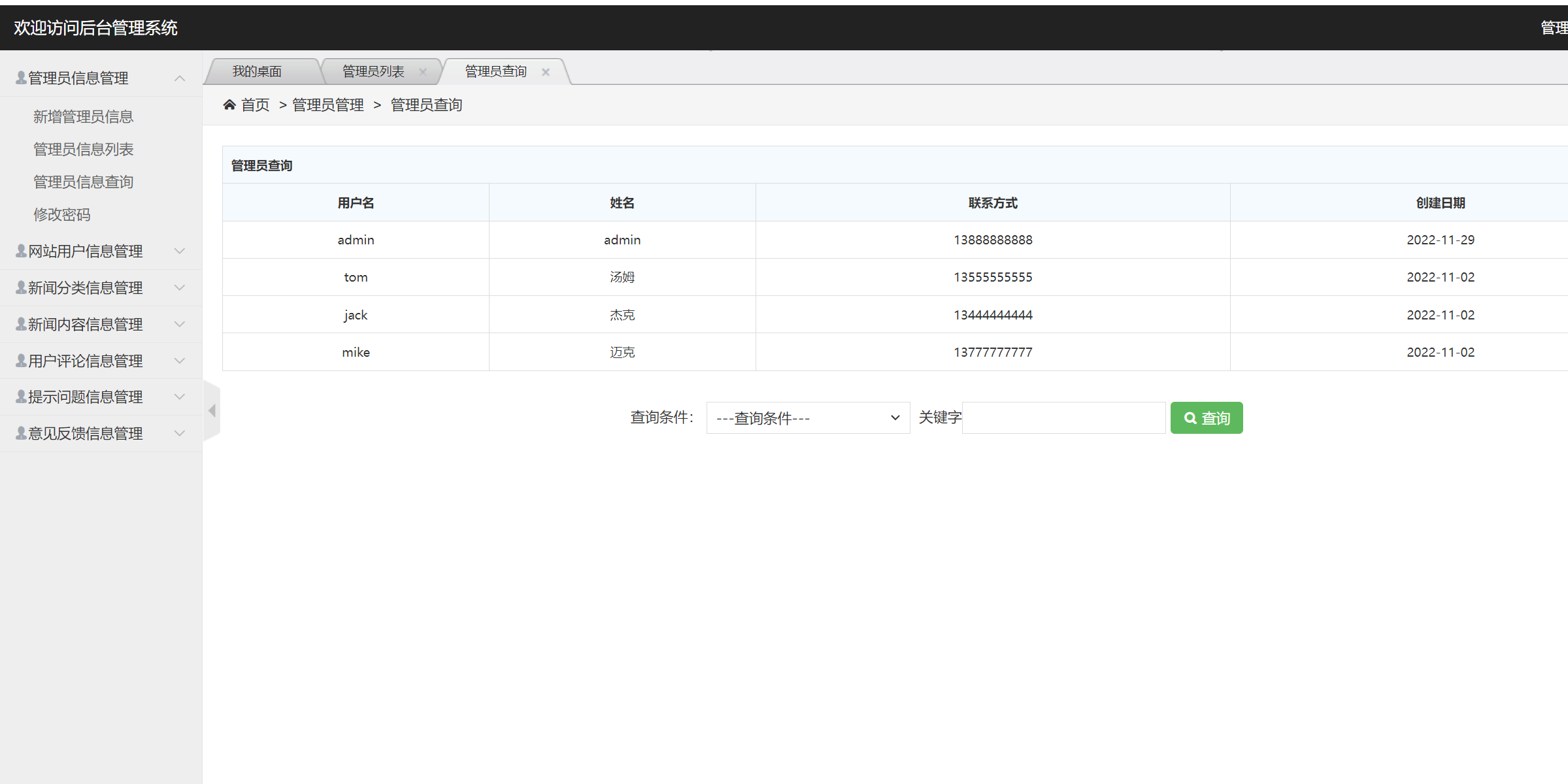Click user icon beside 意见反馈信息管理
This screenshot has width=1568, height=784.
point(22,433)
